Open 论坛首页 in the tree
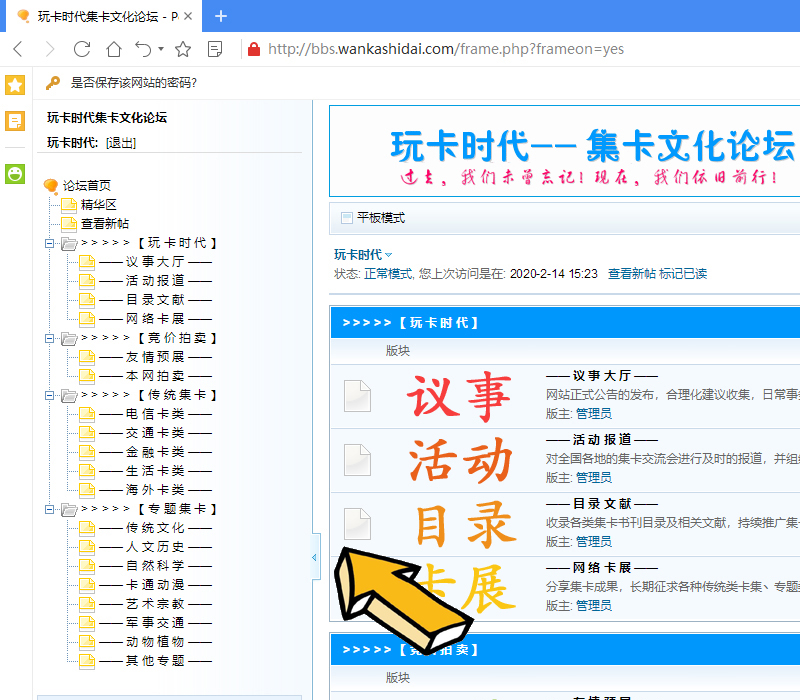 click(x=86, y=185)
